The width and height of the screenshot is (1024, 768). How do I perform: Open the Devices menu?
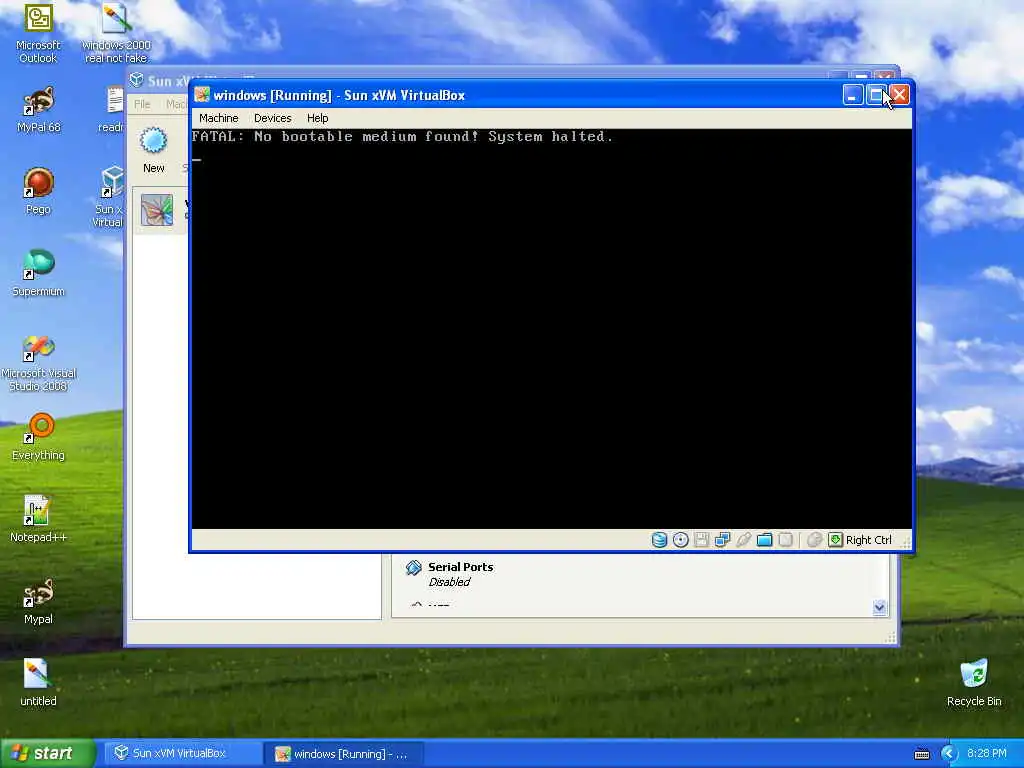point(272,118)
